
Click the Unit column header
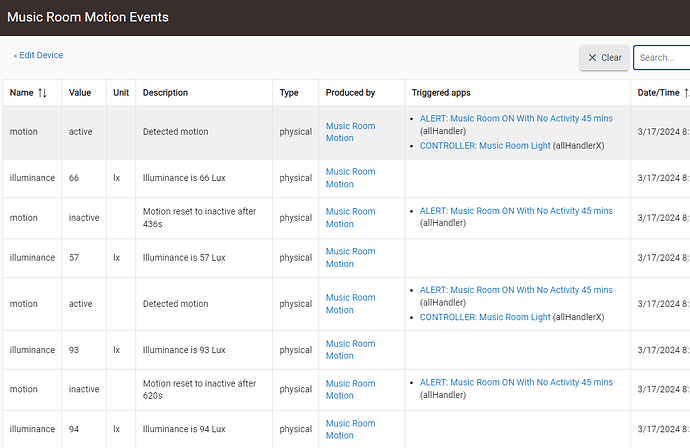(x=121, y=93)
